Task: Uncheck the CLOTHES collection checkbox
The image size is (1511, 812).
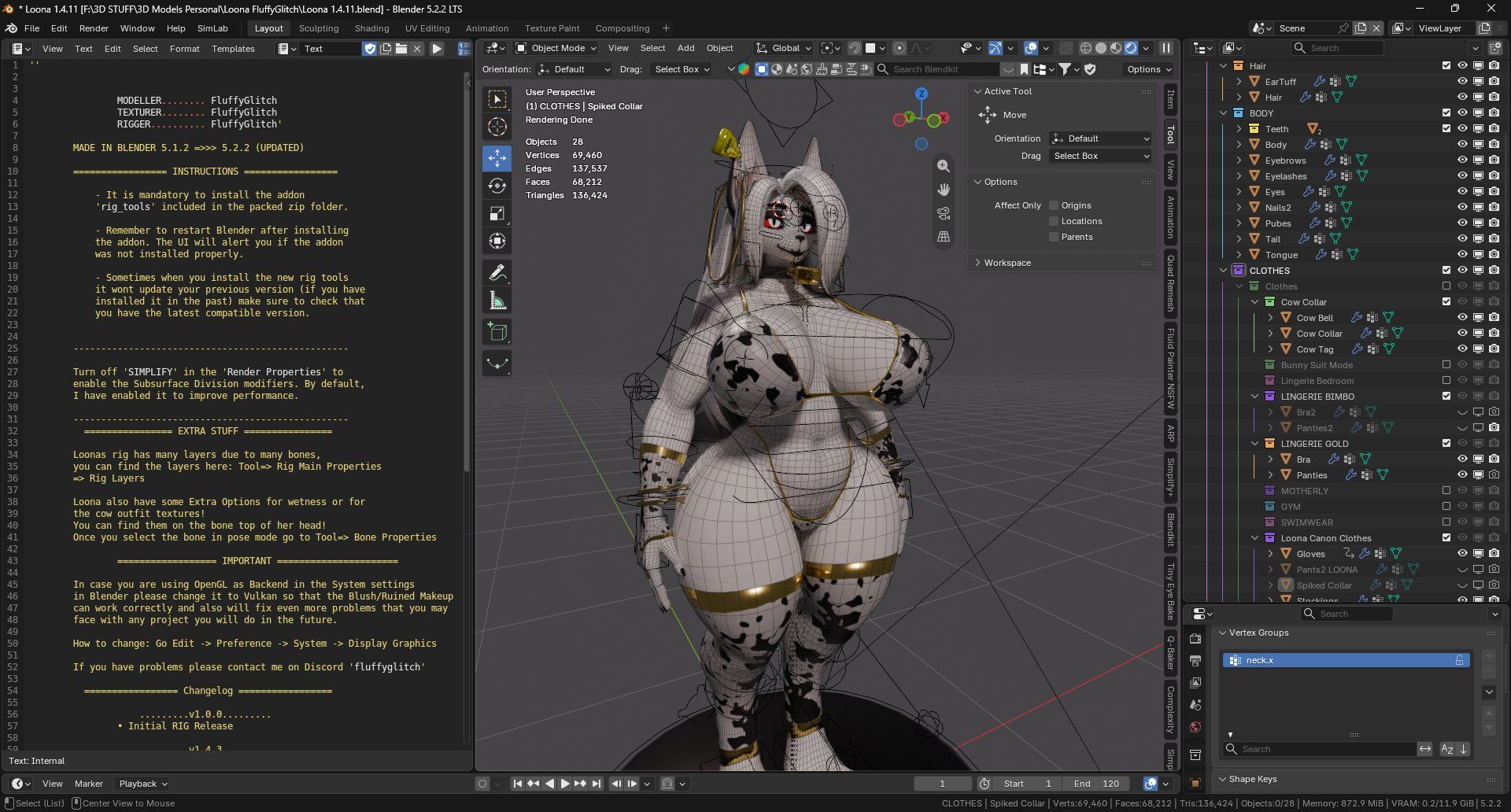Action: point(1446,271)
